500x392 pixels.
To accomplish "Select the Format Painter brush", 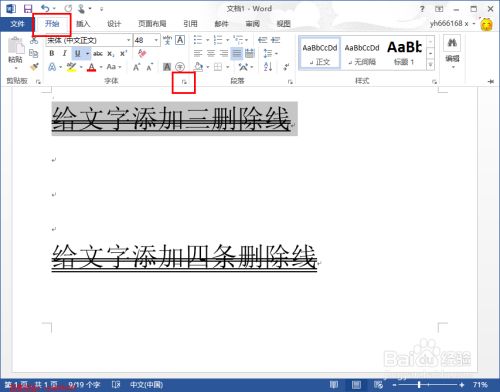I will [34, 67].
